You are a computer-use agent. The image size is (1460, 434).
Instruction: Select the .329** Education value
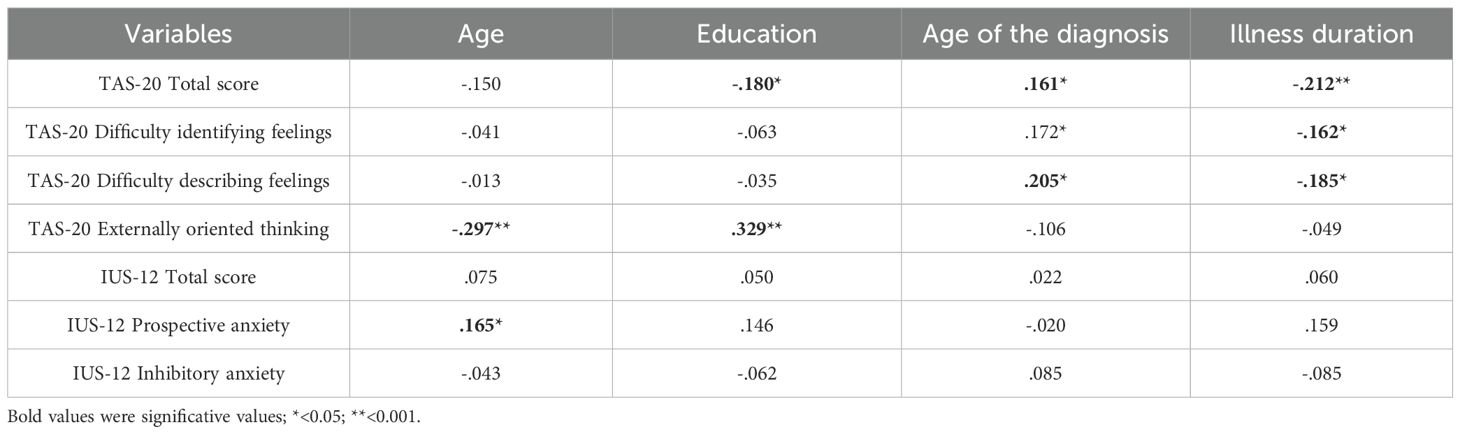click(x=756, y=229)
